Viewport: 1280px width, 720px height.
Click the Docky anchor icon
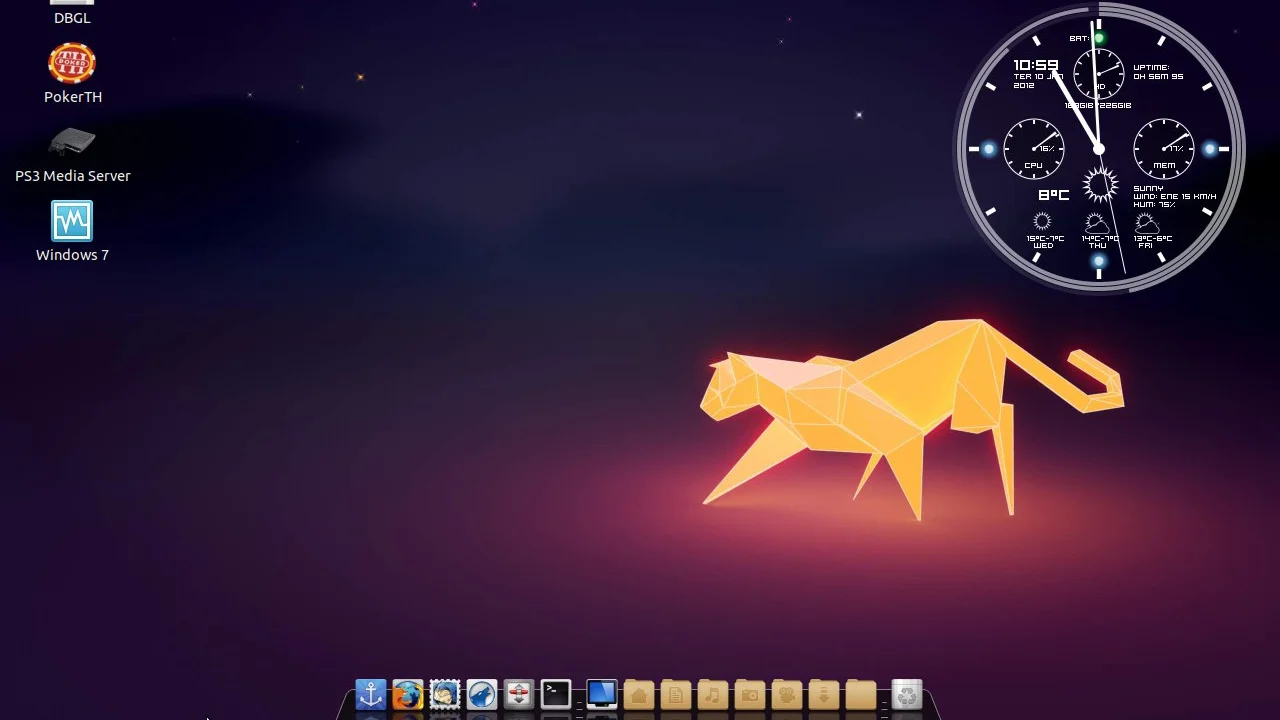(371, 695)
